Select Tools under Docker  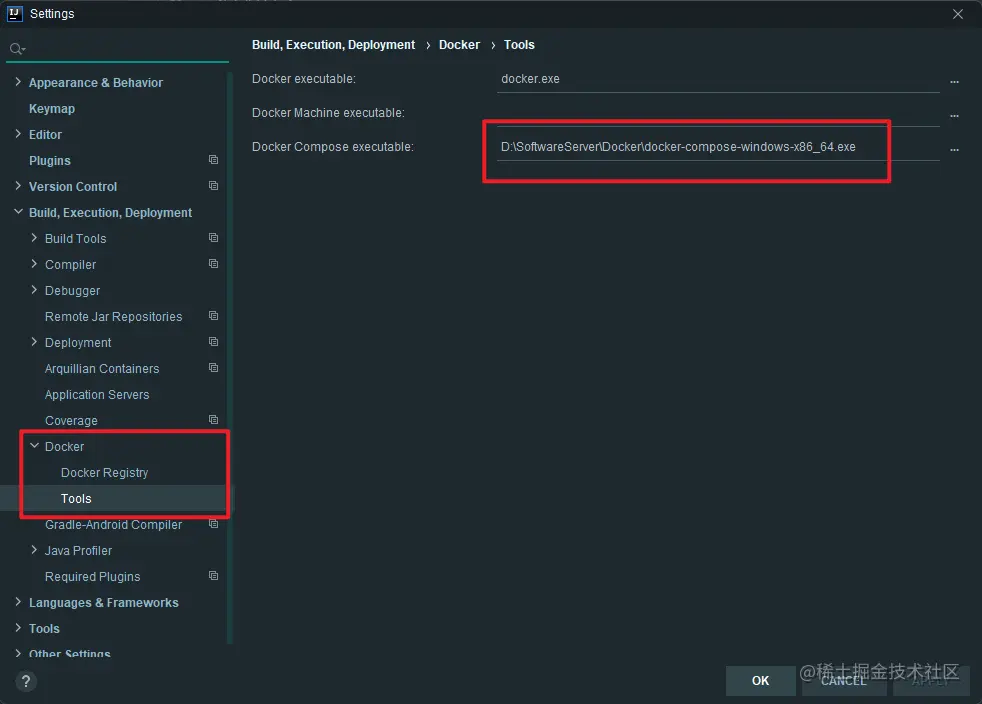pos(76,499)
